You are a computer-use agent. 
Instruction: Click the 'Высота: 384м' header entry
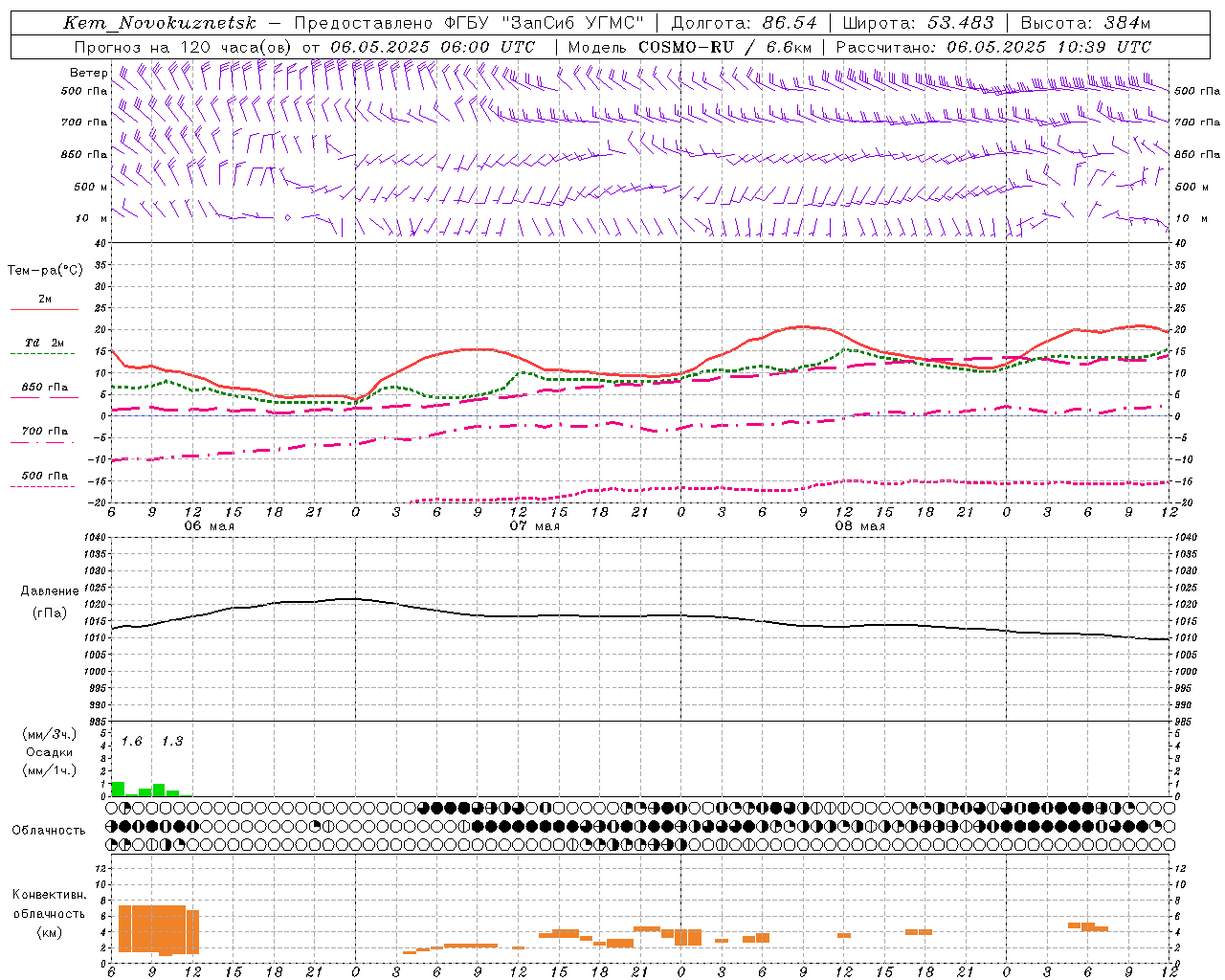coord(1085,23)
